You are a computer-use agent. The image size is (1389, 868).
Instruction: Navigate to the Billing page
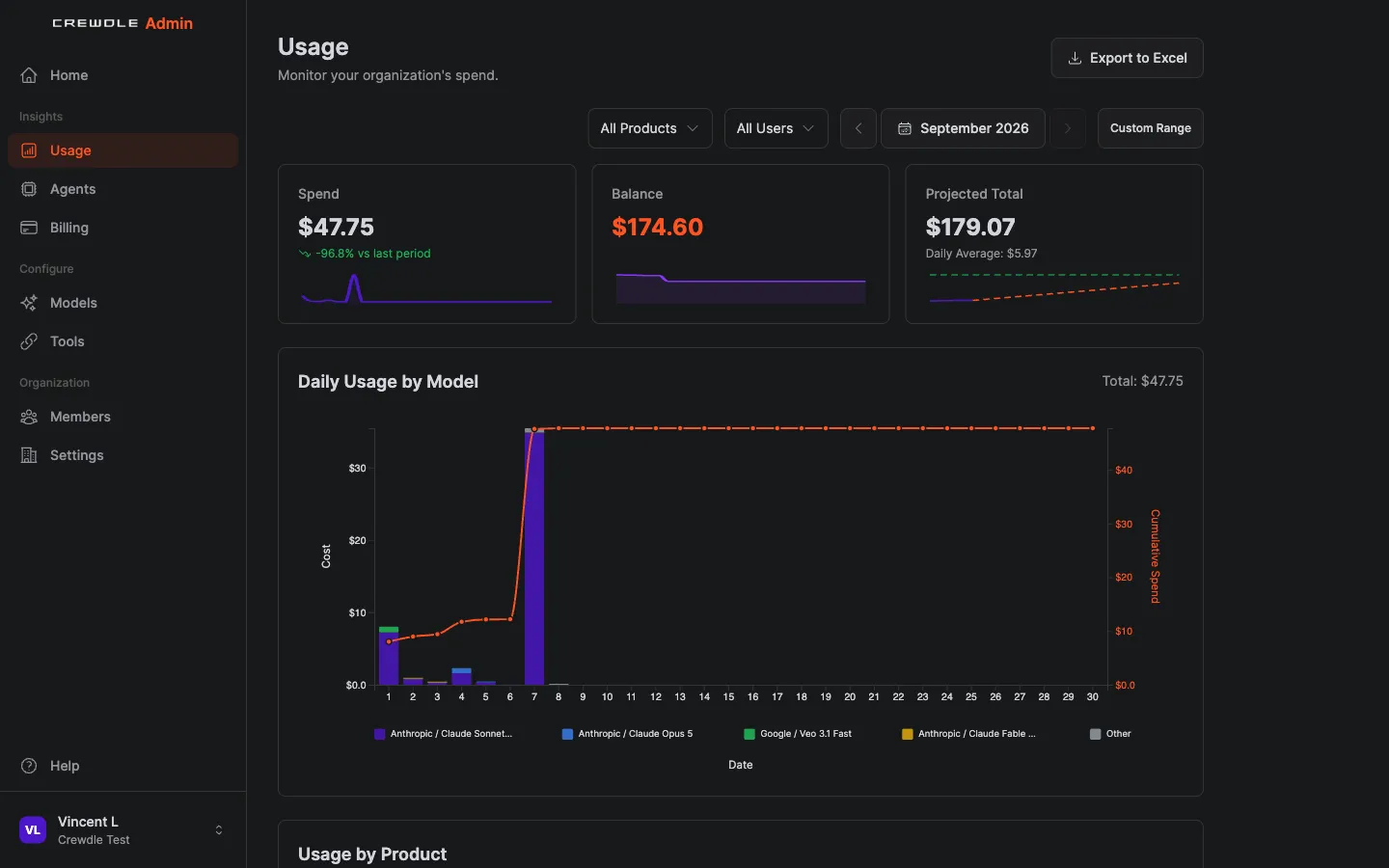tap(123, 228)
